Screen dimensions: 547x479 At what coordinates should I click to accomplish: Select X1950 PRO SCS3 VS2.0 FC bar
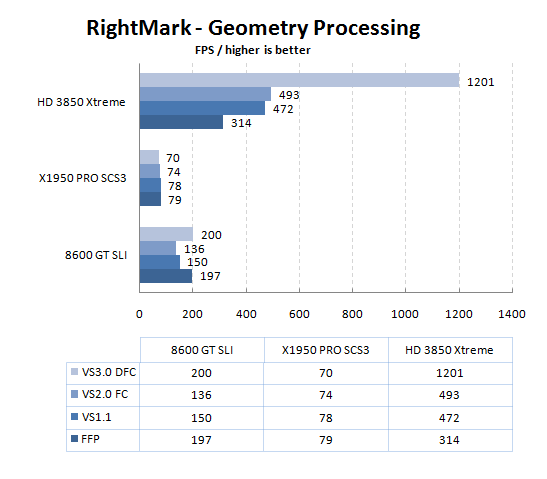150,171
